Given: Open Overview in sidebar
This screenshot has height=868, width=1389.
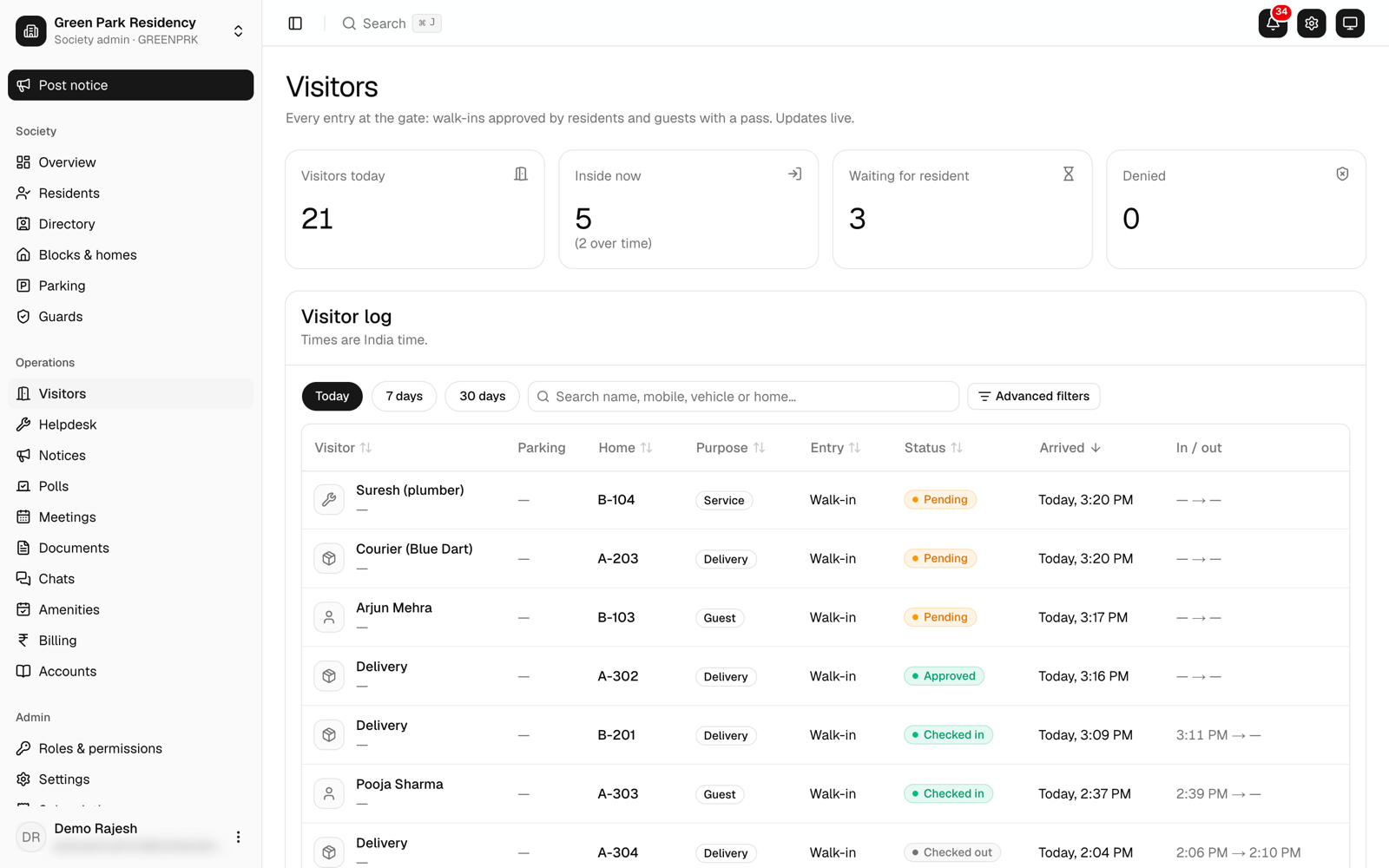Looking at the screenshot, I should click(x=130, y=162).
